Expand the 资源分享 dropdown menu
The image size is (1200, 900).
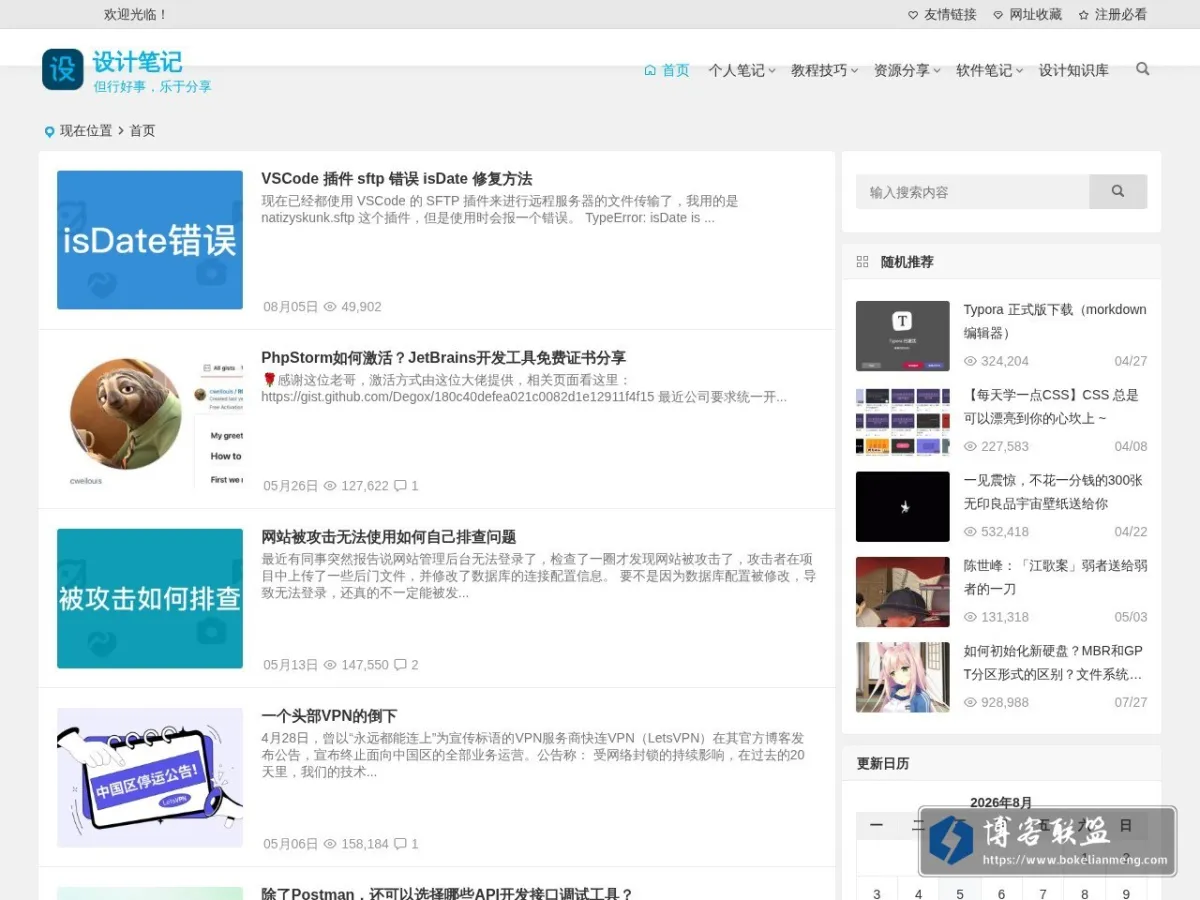click(x=907, y=70)
